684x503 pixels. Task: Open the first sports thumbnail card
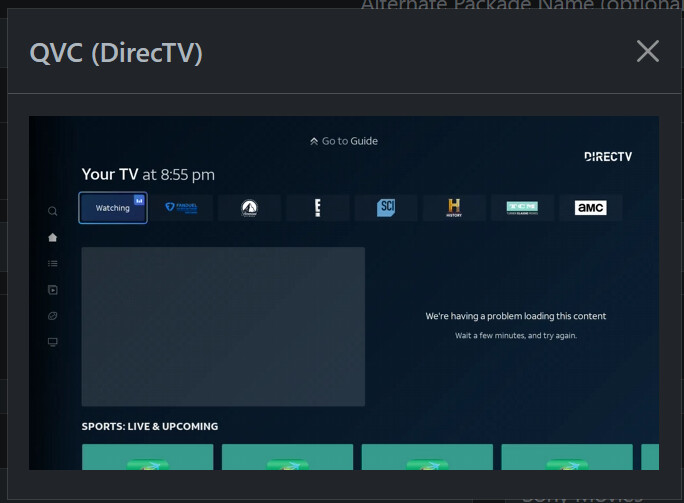[147, 457]
